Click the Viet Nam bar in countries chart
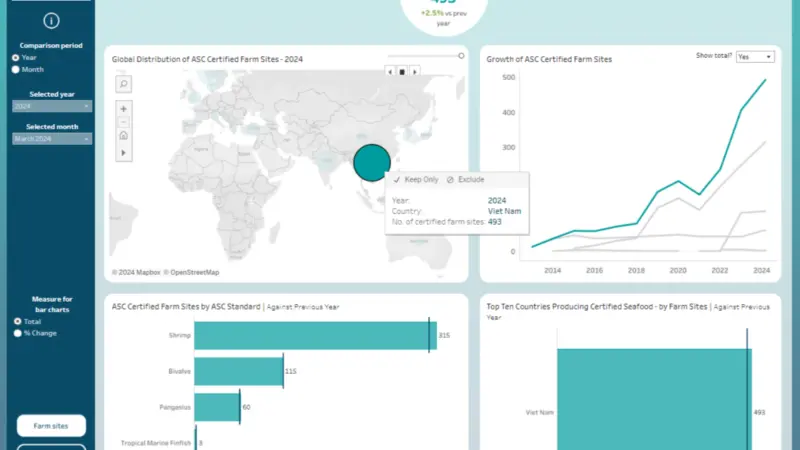This screenshot has width=800, height=450. 654,399
